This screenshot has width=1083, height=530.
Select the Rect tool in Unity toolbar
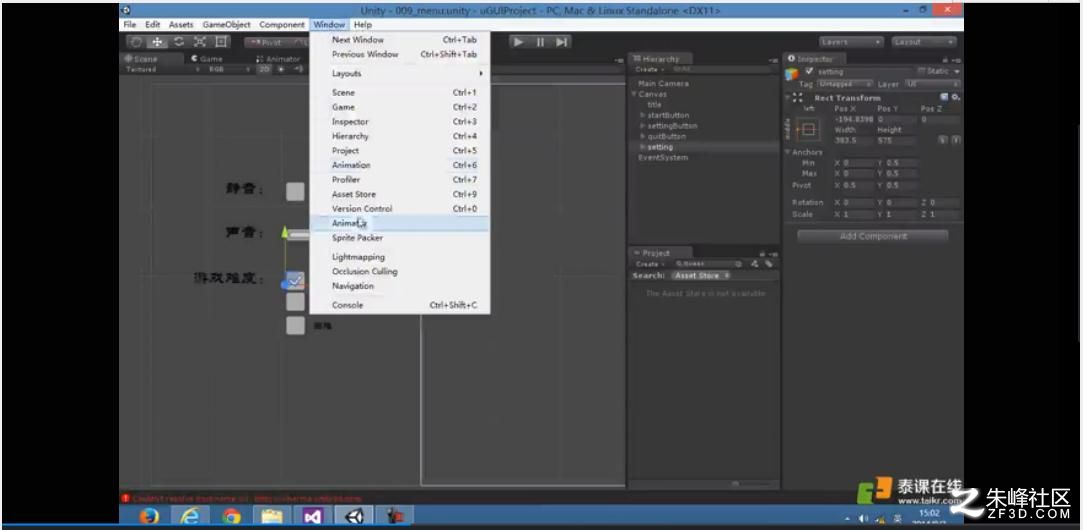(221, 42)
